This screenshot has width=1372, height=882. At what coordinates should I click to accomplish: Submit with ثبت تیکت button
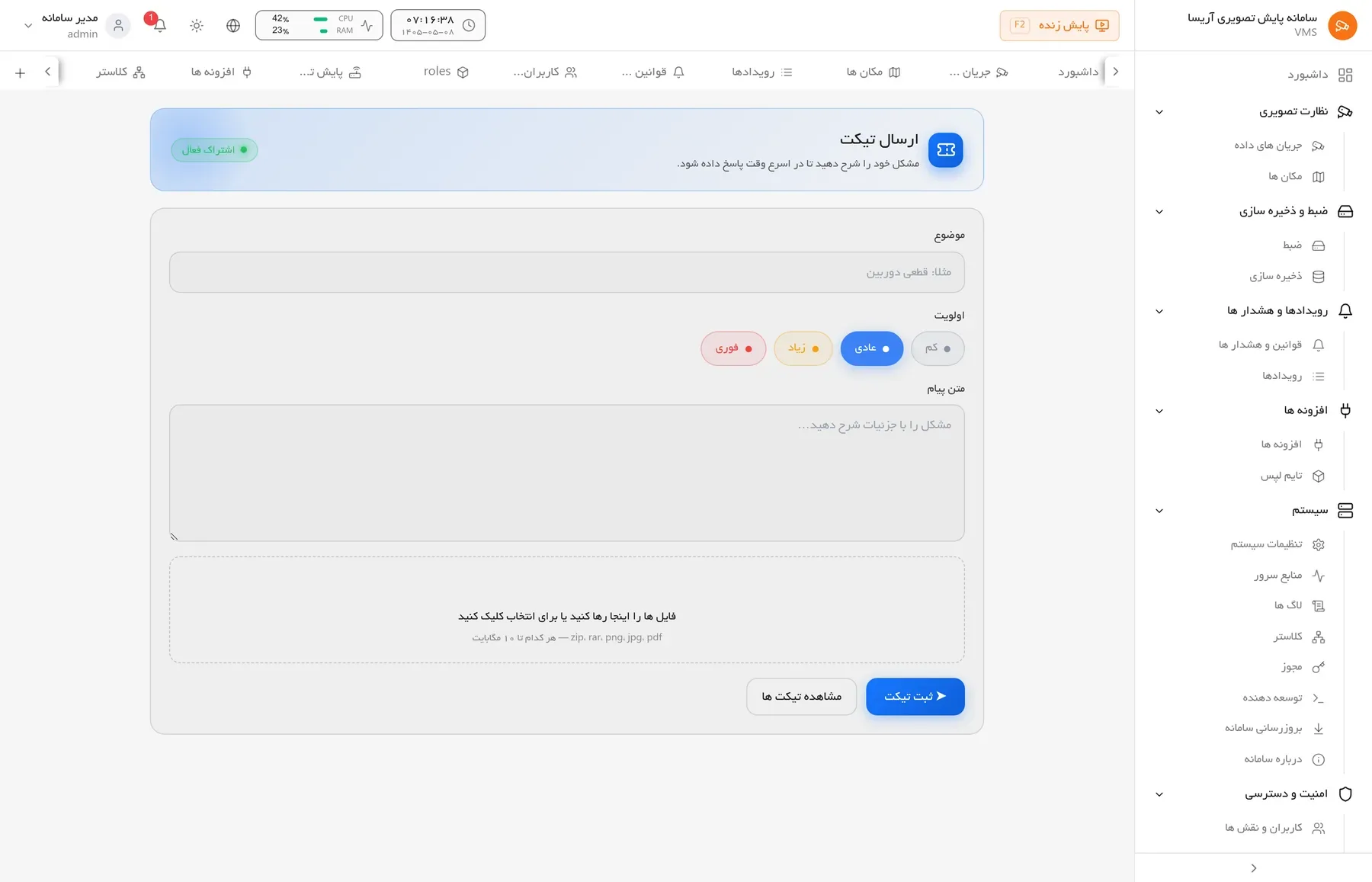click(915, 697)
